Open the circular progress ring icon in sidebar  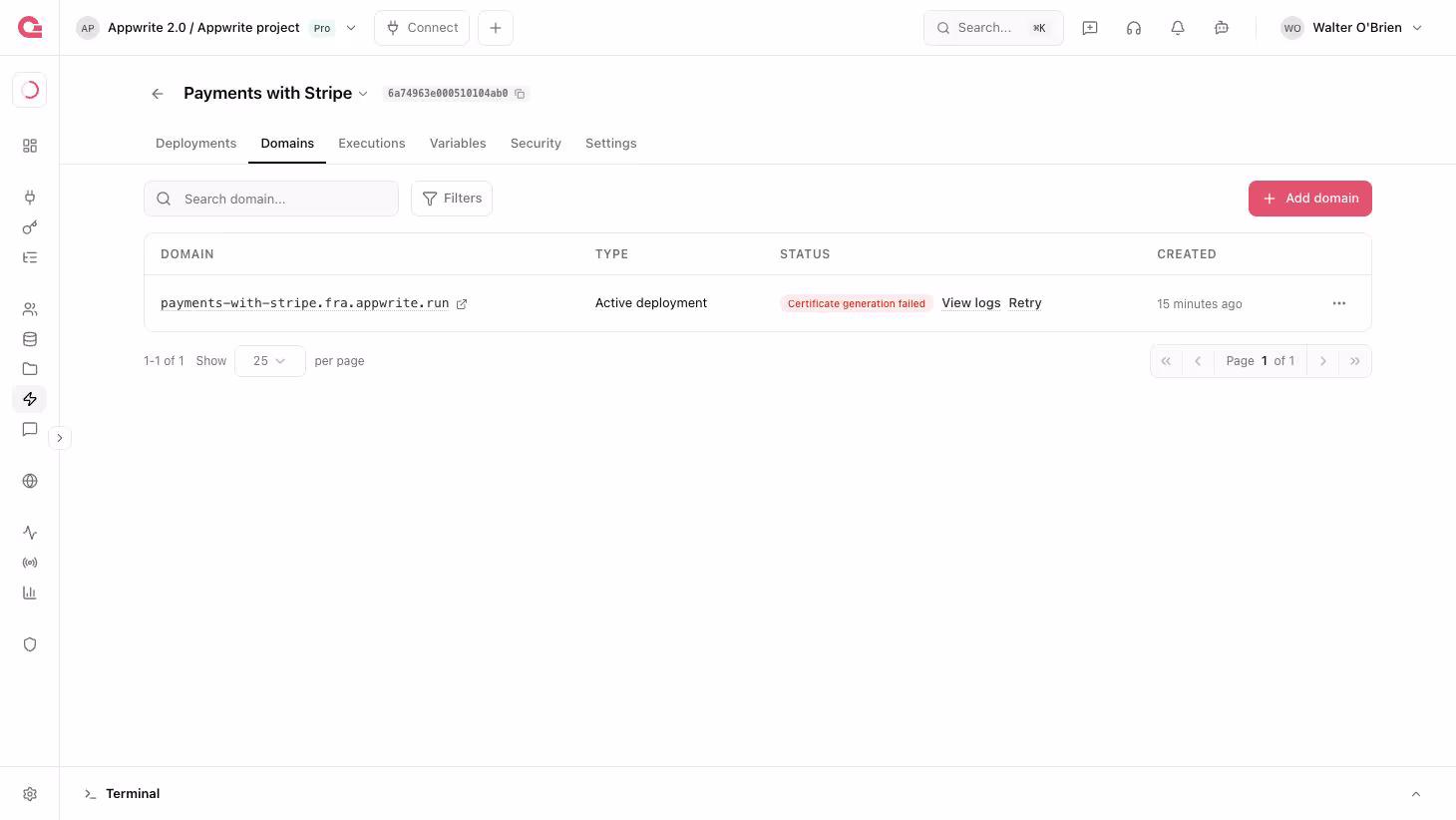click(x=30, y=90)
